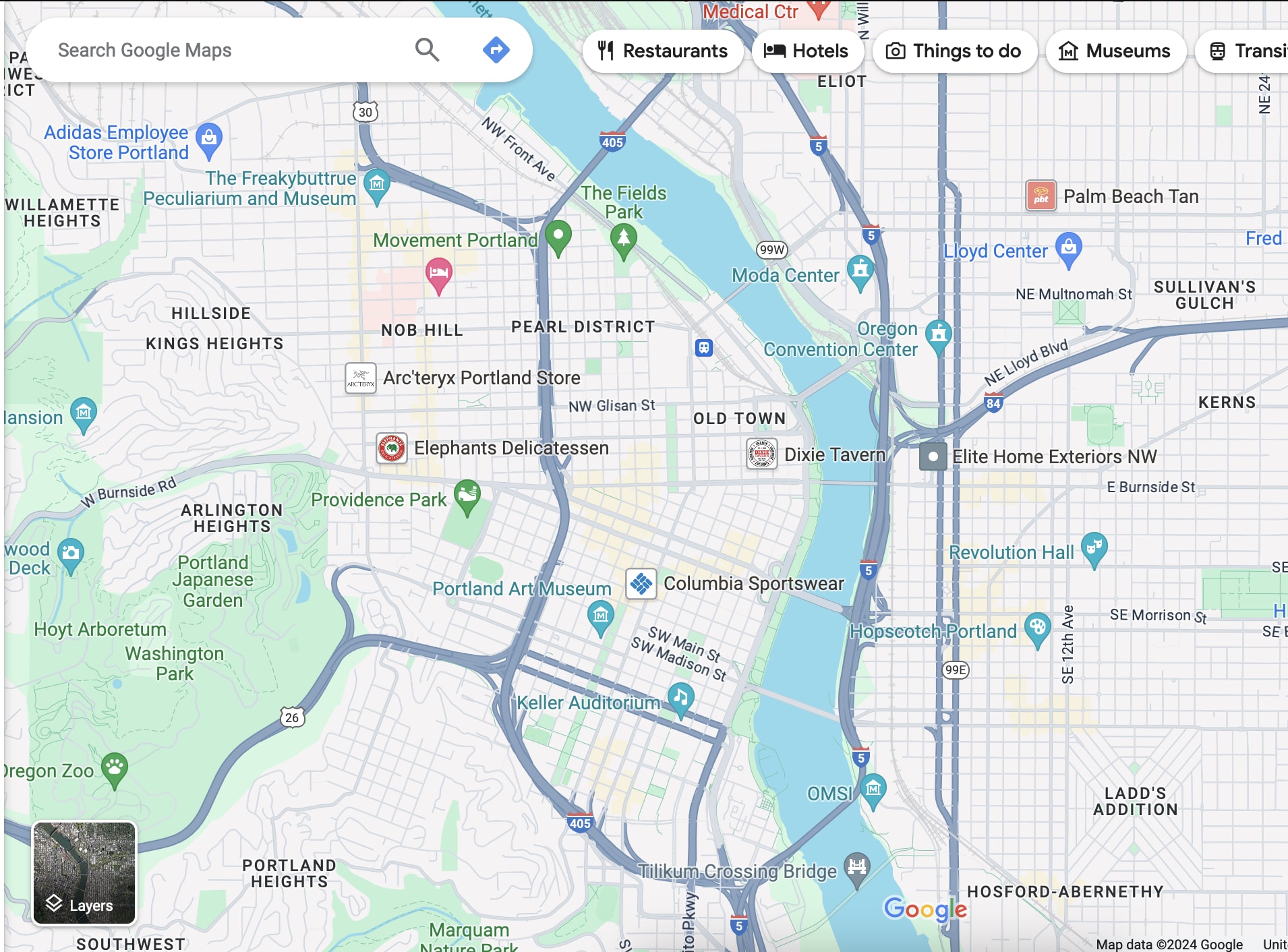1288x952 pixels.
Task: Click the Medical Ctr red pin
Action: [x=819, y=8]
